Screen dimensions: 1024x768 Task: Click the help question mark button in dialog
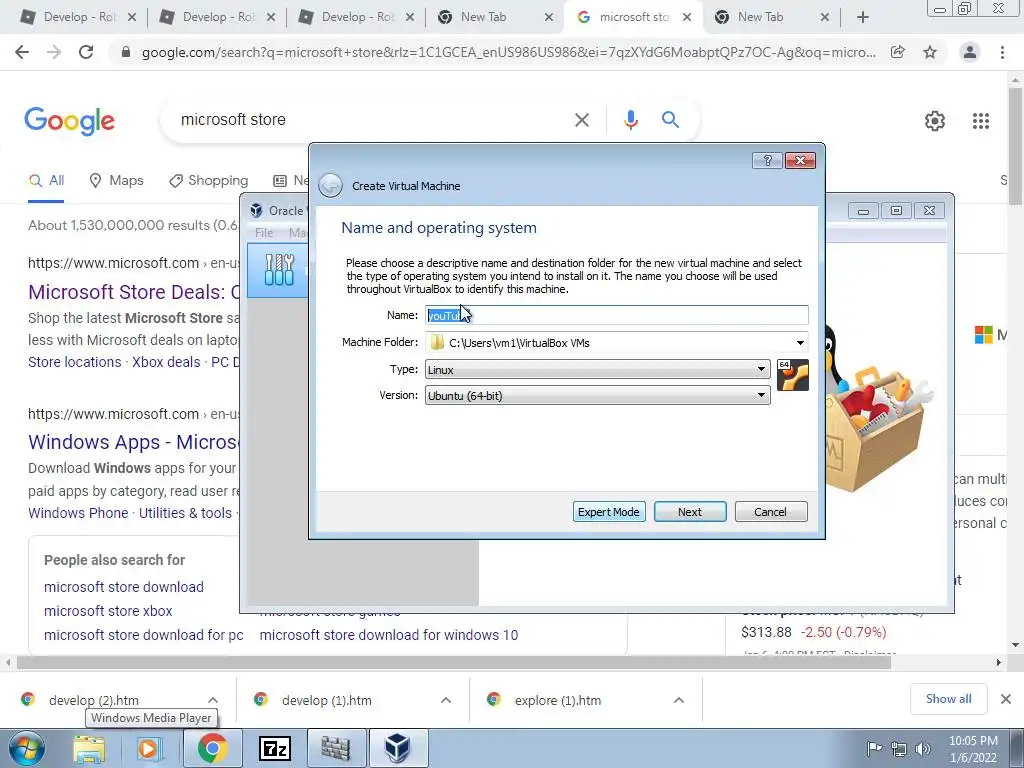(x=767, y=161)
